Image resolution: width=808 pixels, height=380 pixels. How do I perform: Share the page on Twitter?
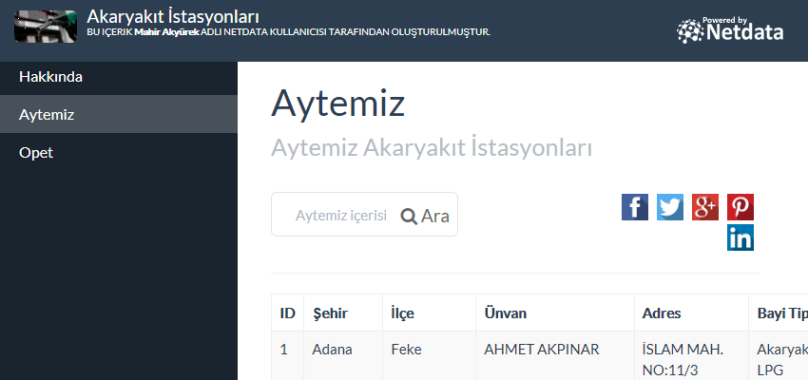point(670,207)
